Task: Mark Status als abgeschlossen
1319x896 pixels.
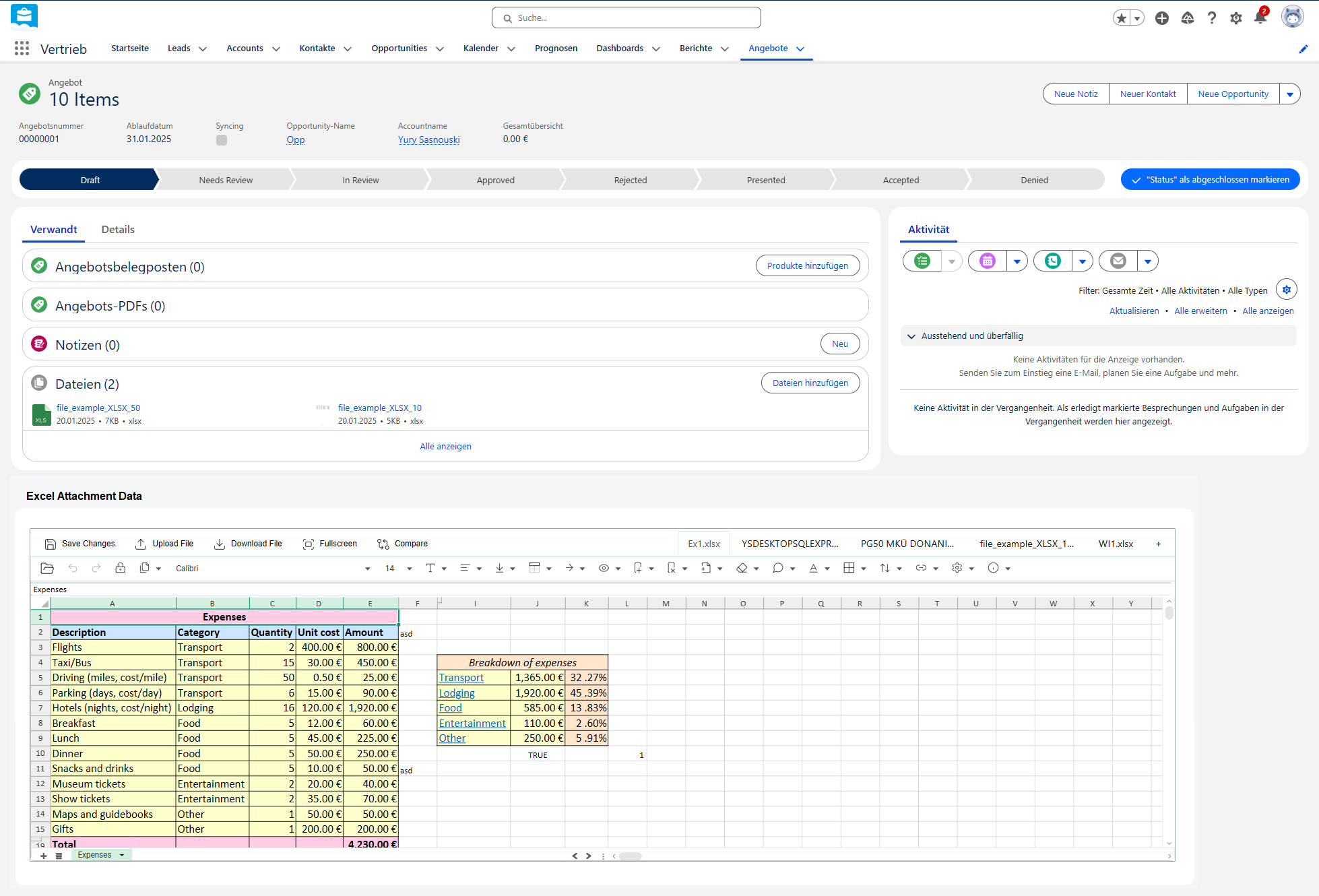Action: pyautogui.click(x=1211, y=180)
